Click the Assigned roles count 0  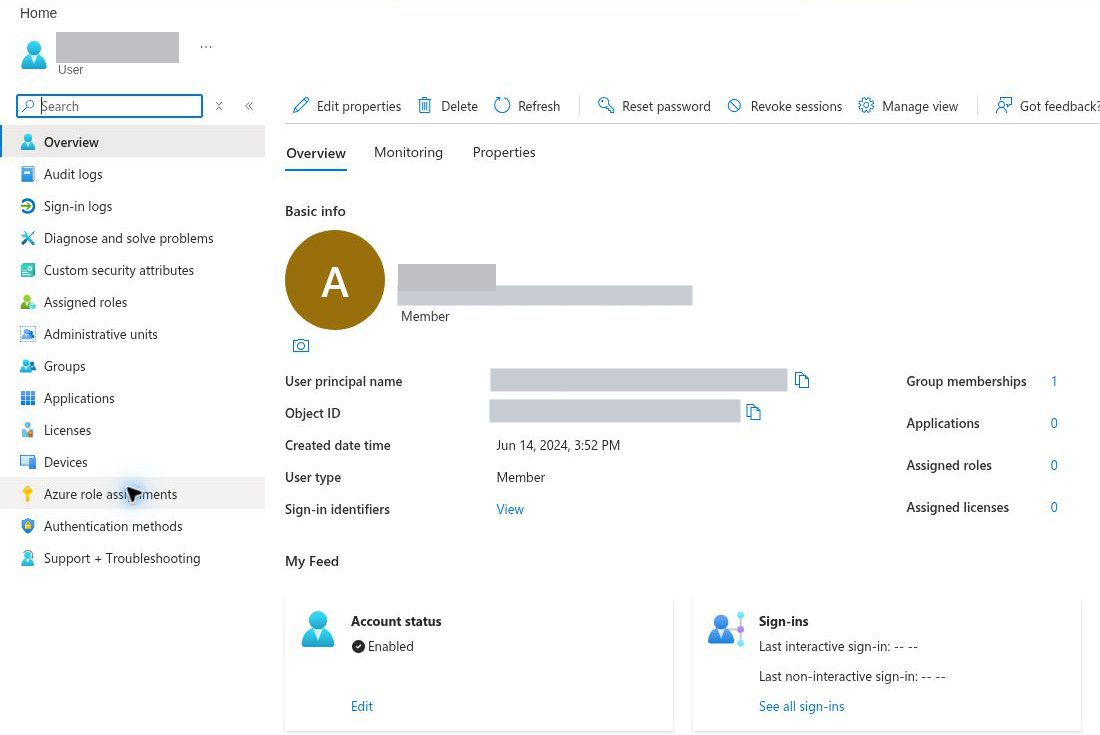[x=1054, y=466]
